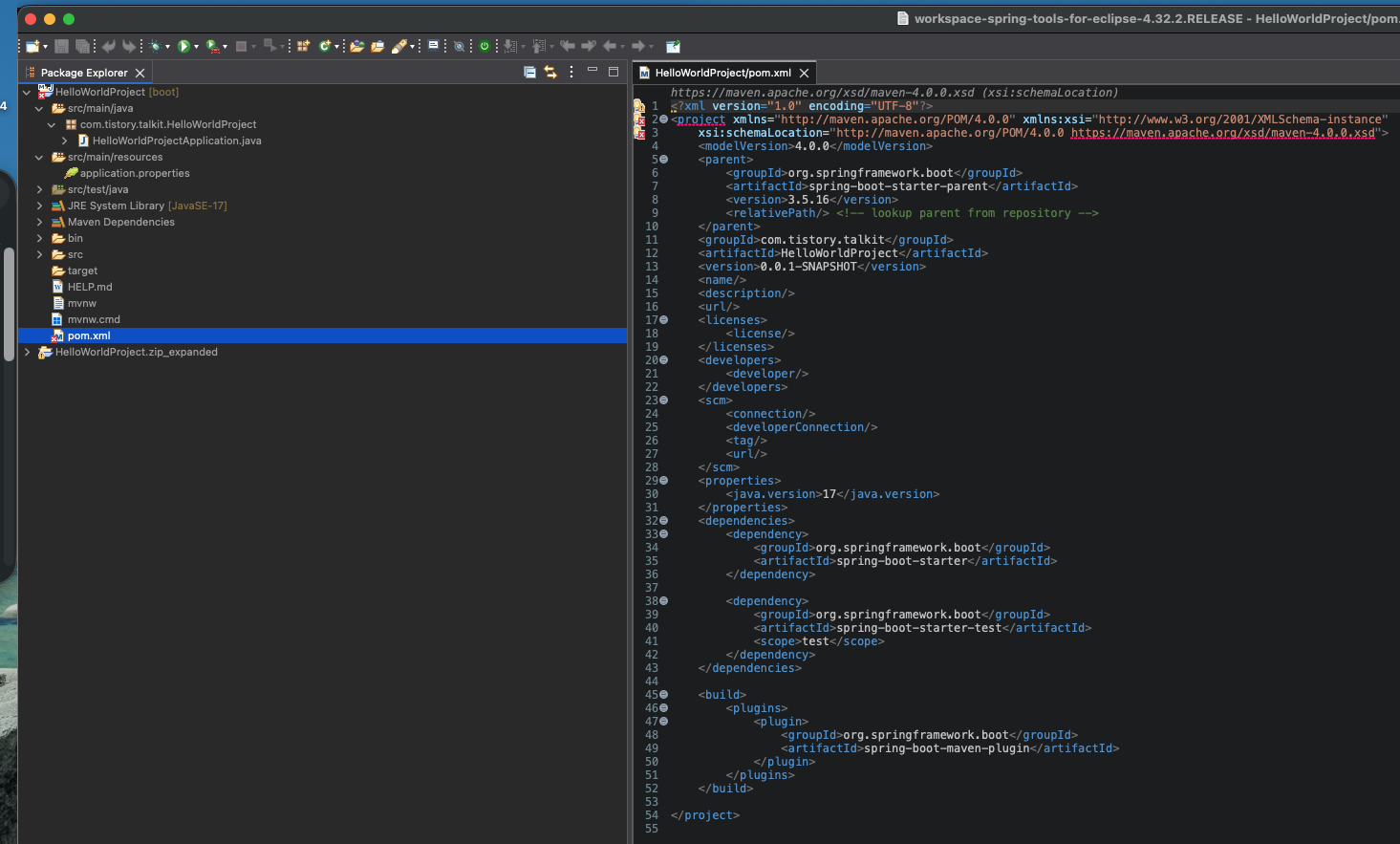Click the Back navigation arrow
The width and height of the screenshot is (1400, 844).
[x=611, y=46]
